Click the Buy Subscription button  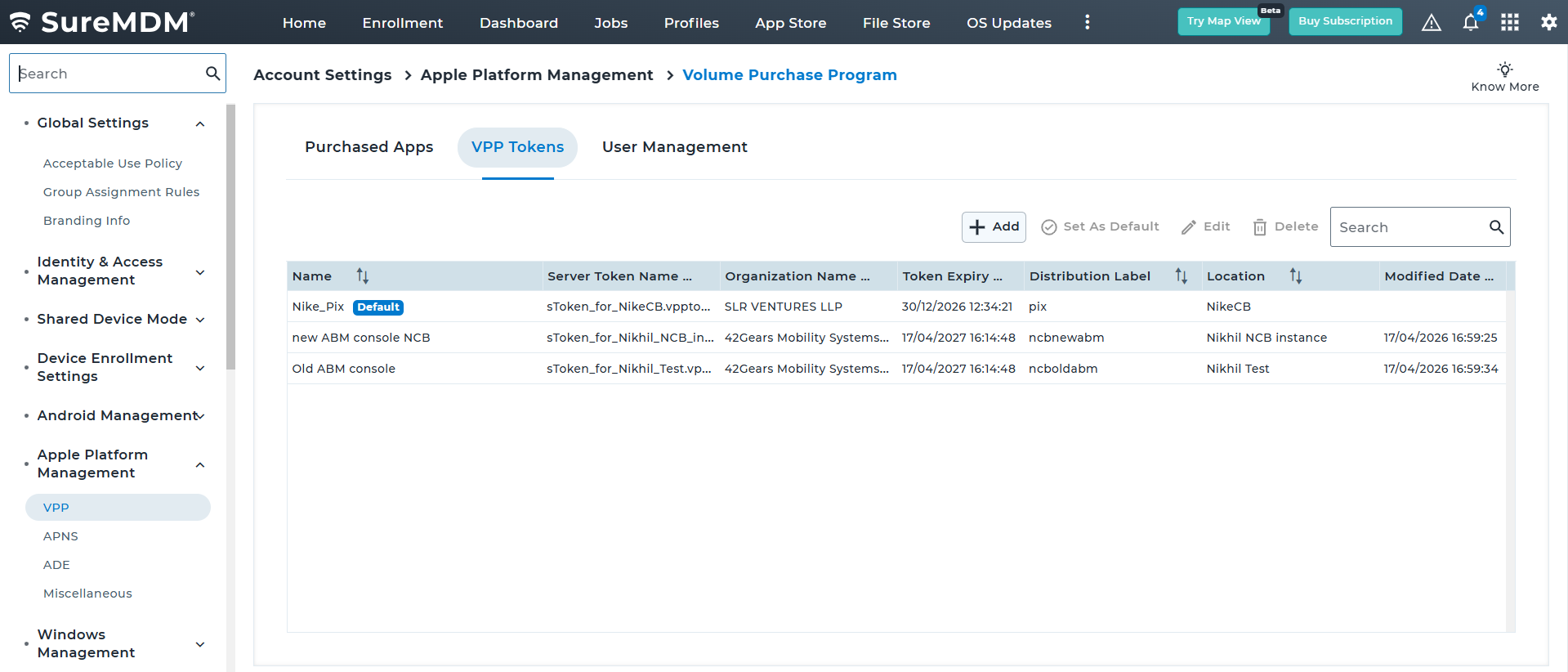1345,21
